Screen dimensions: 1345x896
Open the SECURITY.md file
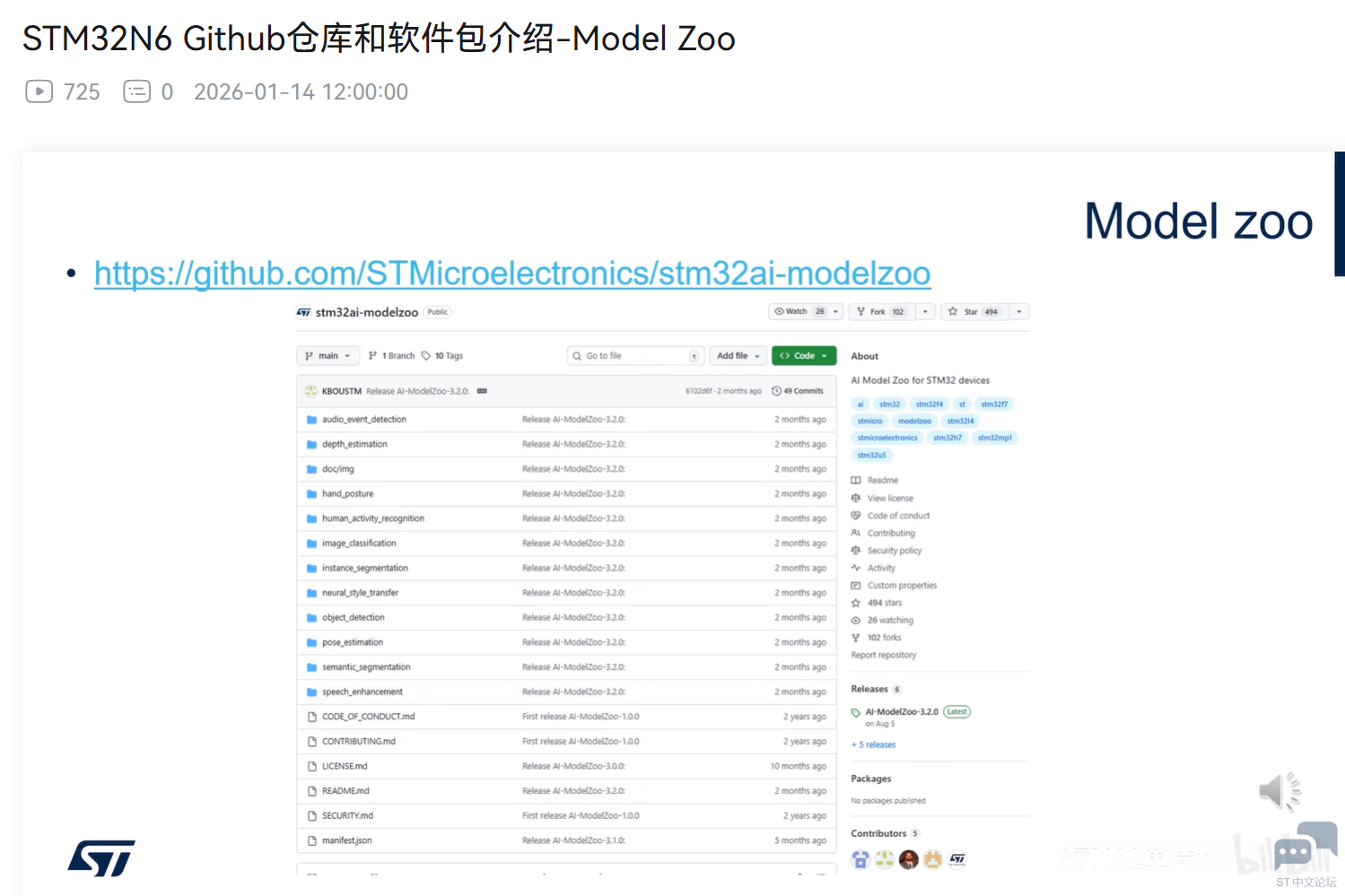click(x=347, y=816)
